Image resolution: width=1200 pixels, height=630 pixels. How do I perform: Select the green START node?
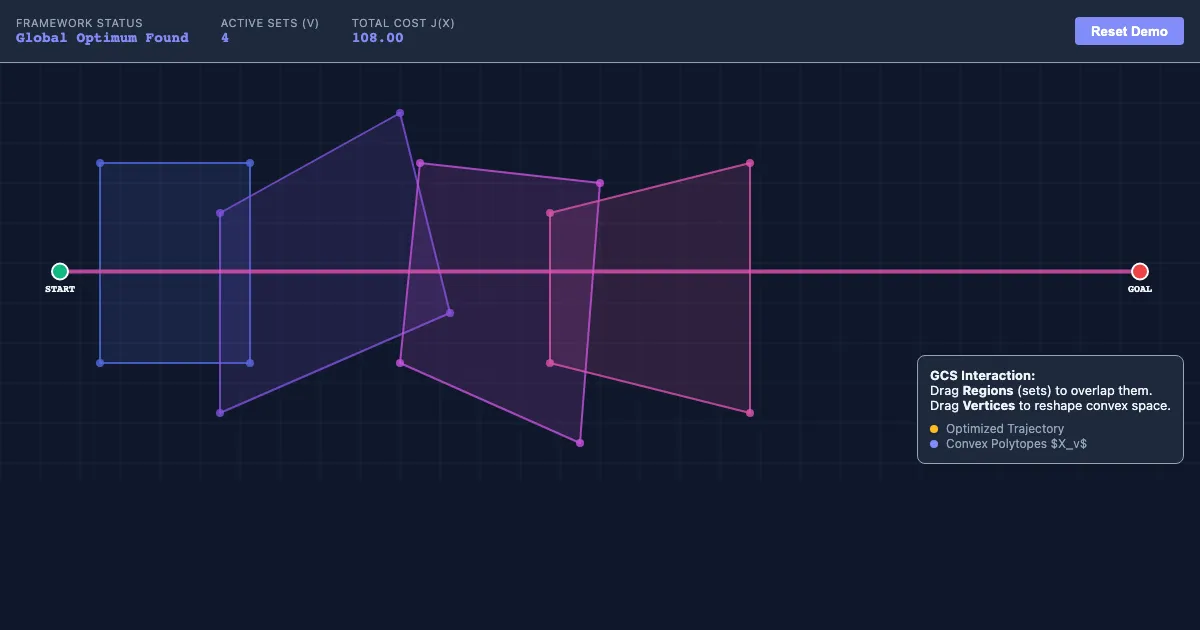[x=60, y=271]
